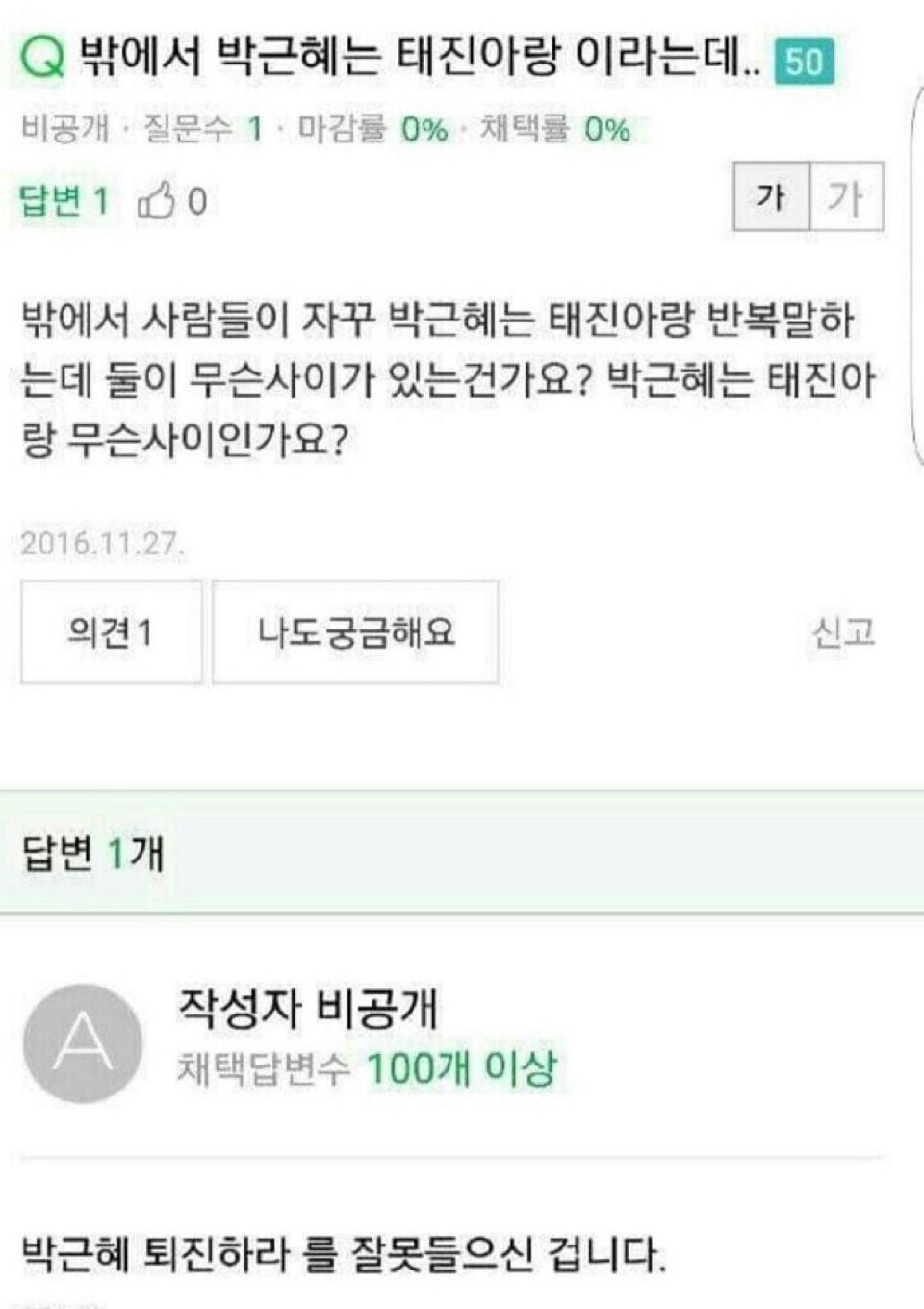Click the like count 0
This screenshot has height=1309, width=924.
click(196, 201)
